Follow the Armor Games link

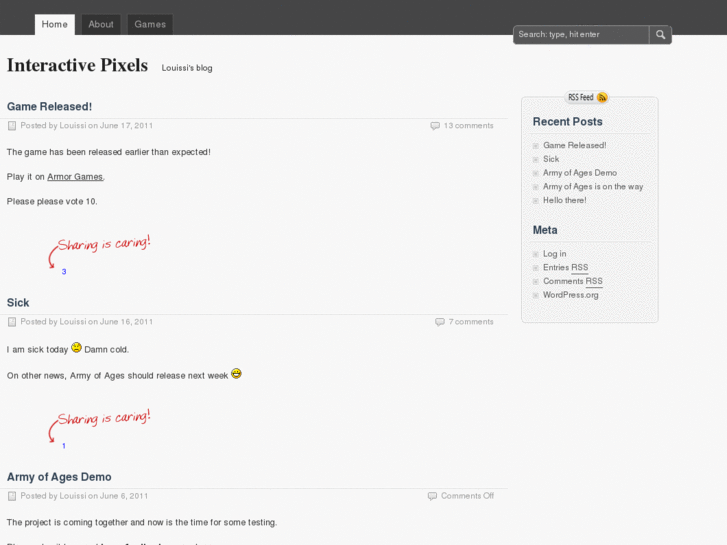(75, 177)
